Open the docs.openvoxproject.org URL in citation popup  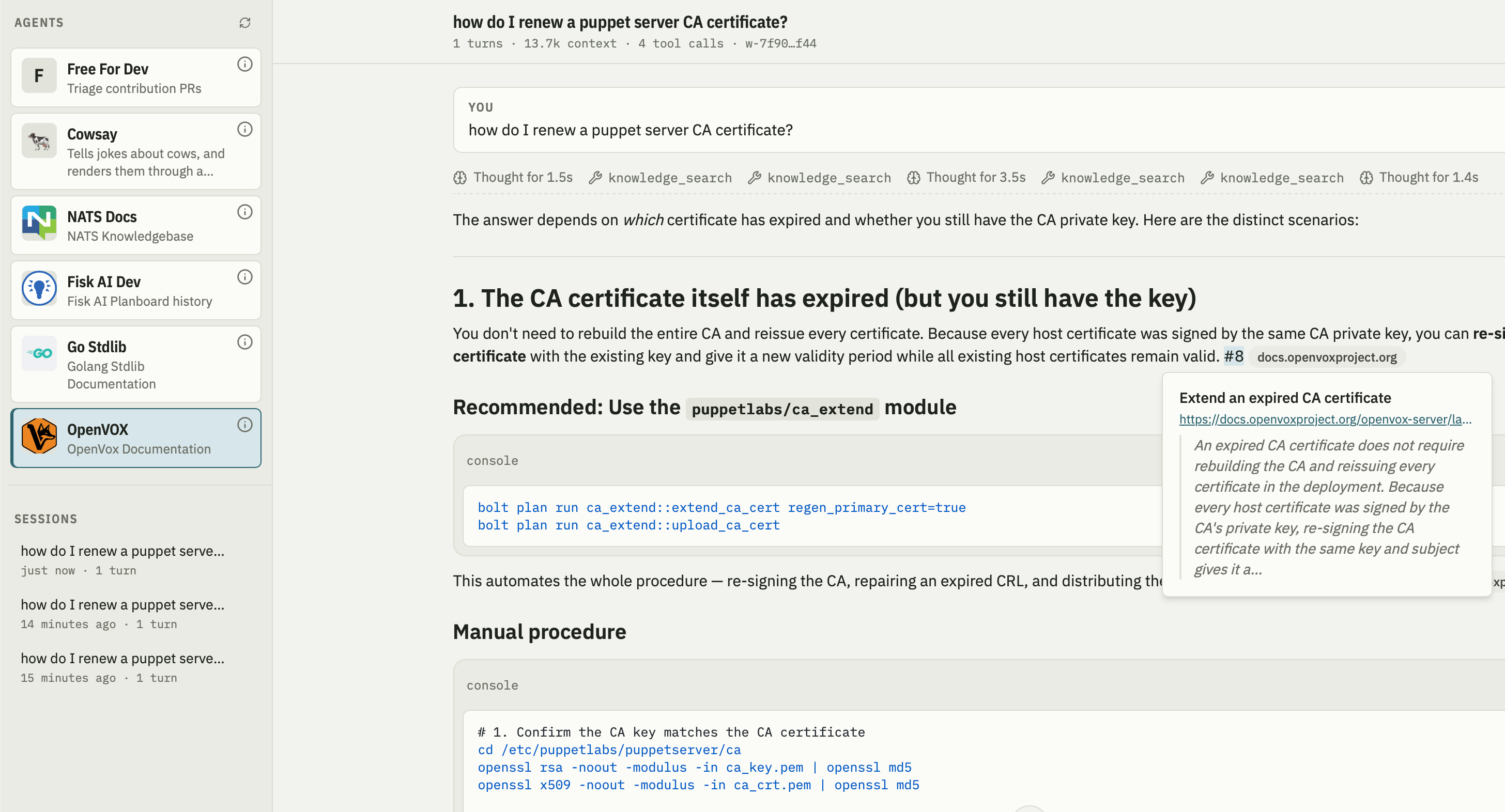click(x=1325, y=419)
